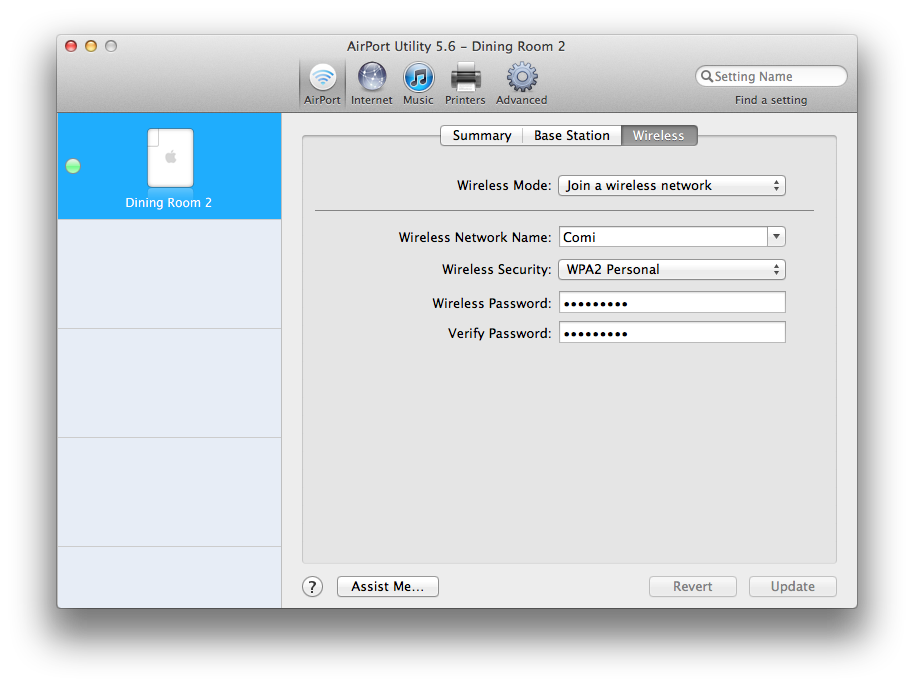The height and width of the screenshot is (687, 914).
Task: Select the Wireless tab
Action: coord(659,135)
